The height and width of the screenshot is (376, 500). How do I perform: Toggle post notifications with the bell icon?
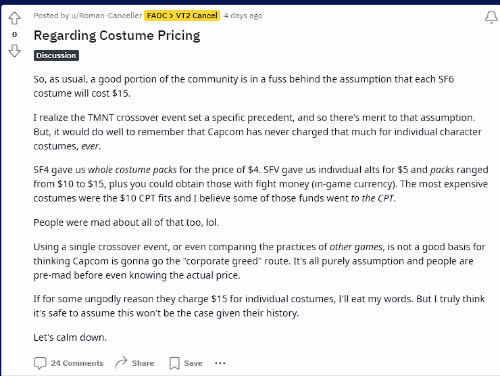tap(491, 17)
